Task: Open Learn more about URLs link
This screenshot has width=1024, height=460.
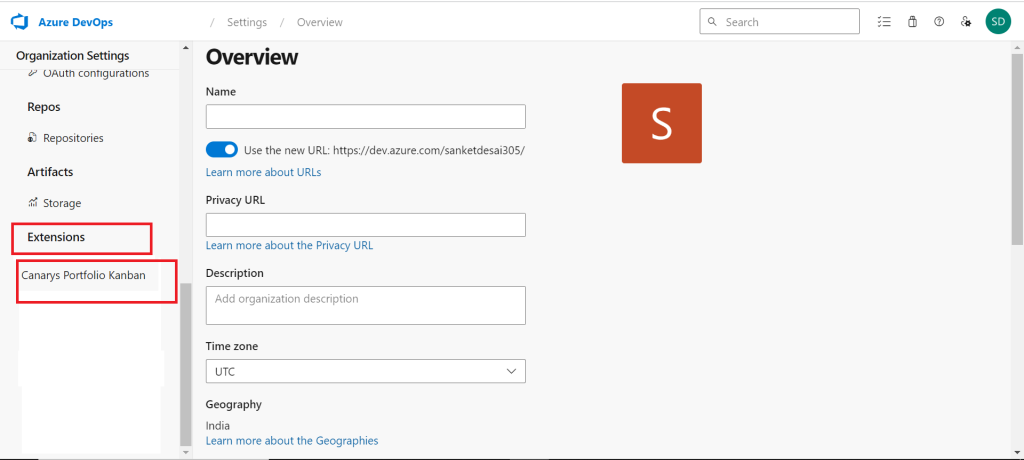Action: click(263, 172)
